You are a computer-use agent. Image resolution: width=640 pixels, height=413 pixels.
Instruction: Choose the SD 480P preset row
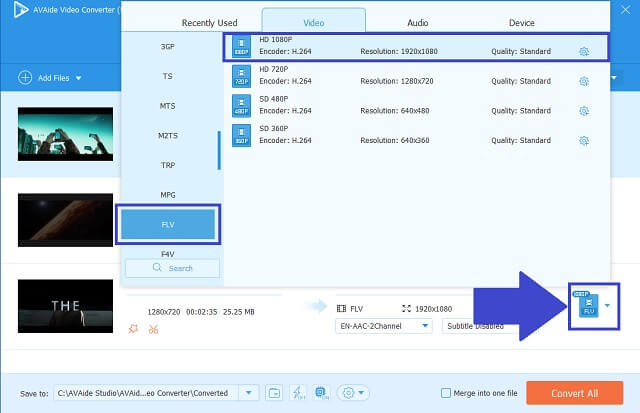point(416,106)
